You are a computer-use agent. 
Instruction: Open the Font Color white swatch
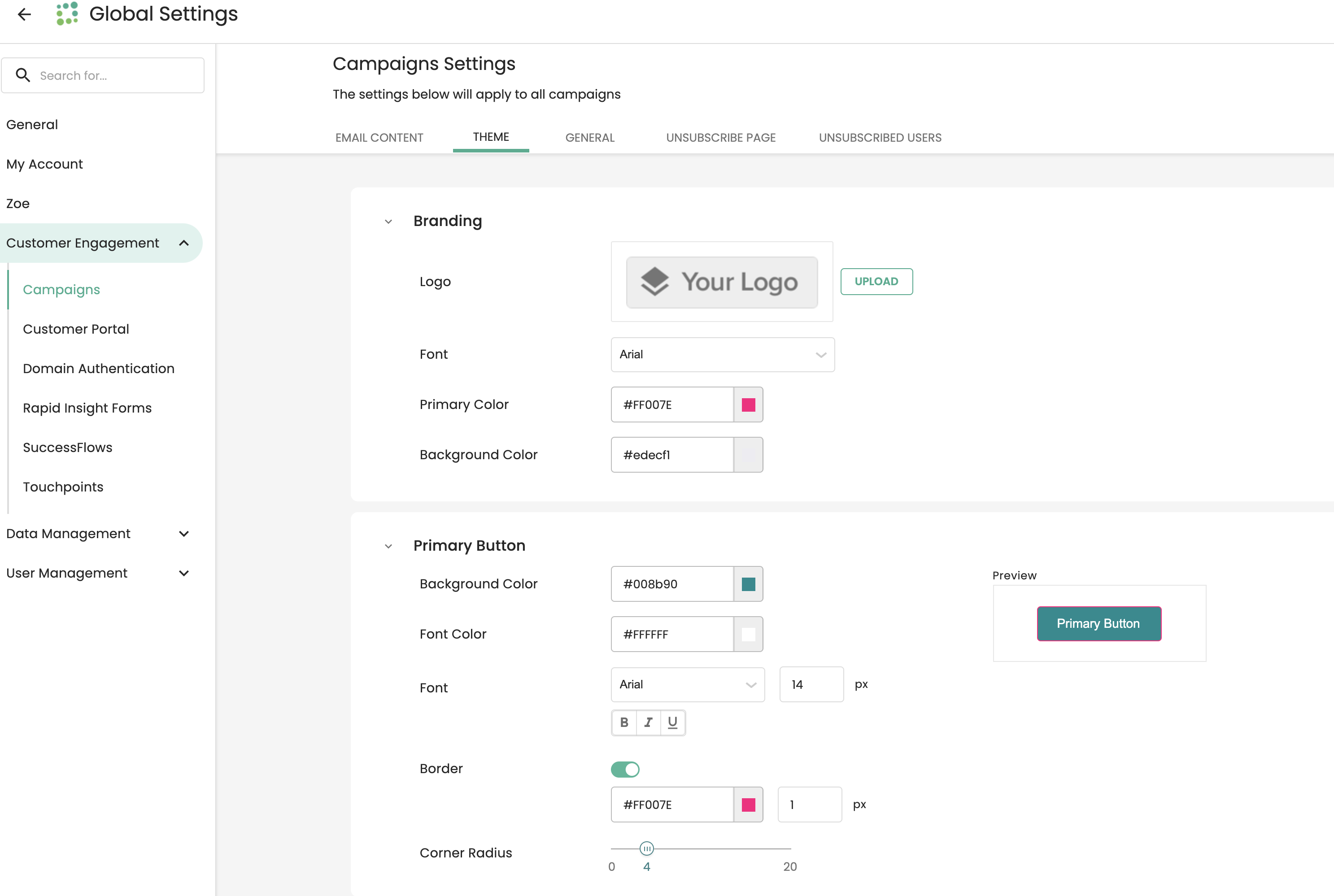pos(748,634)
